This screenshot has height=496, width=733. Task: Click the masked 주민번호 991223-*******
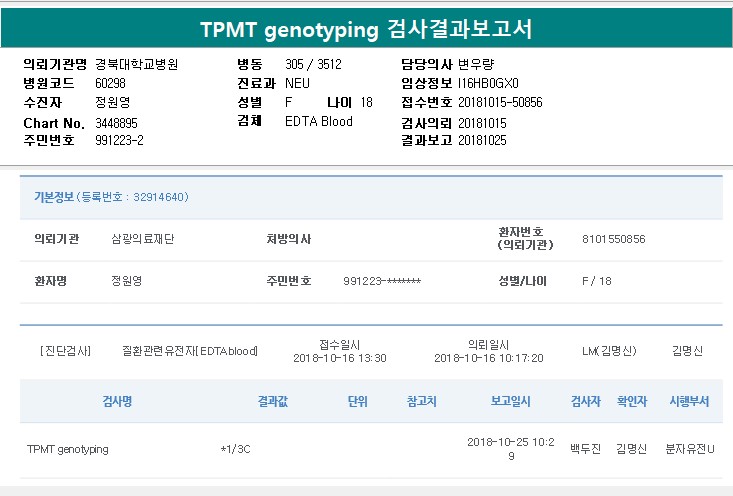382,282
